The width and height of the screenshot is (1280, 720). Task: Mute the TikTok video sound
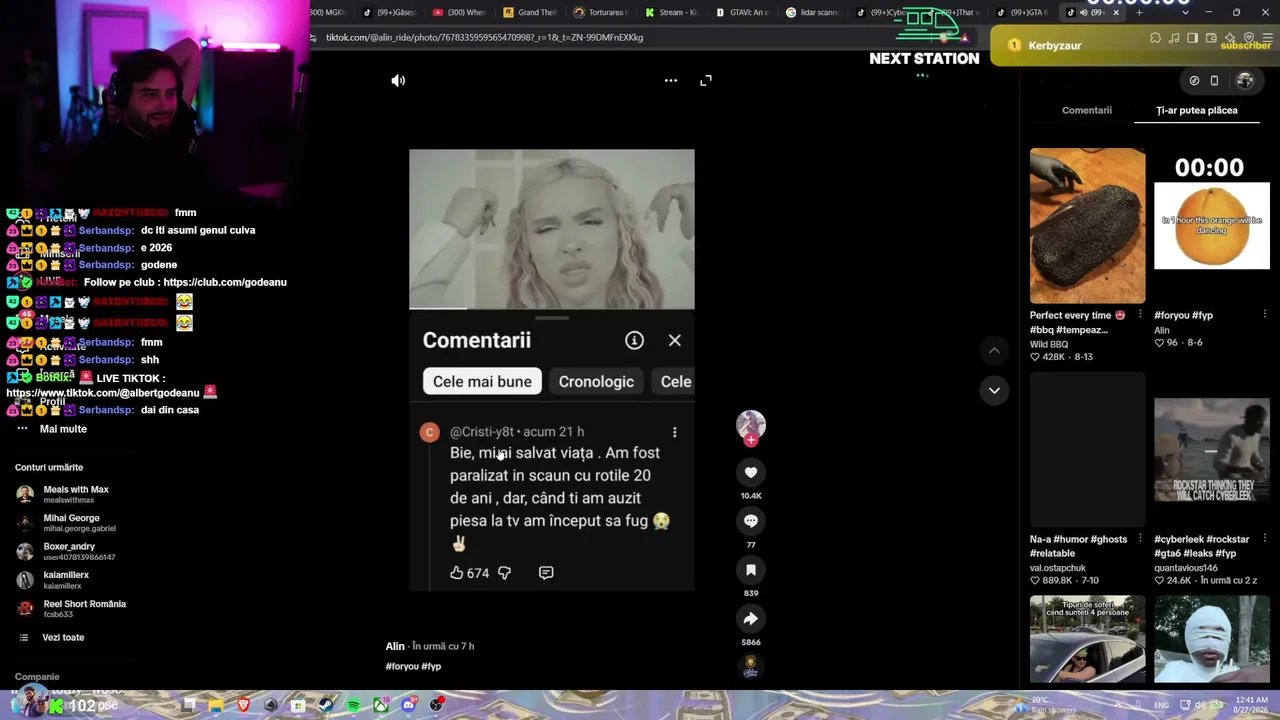[398, 81]
